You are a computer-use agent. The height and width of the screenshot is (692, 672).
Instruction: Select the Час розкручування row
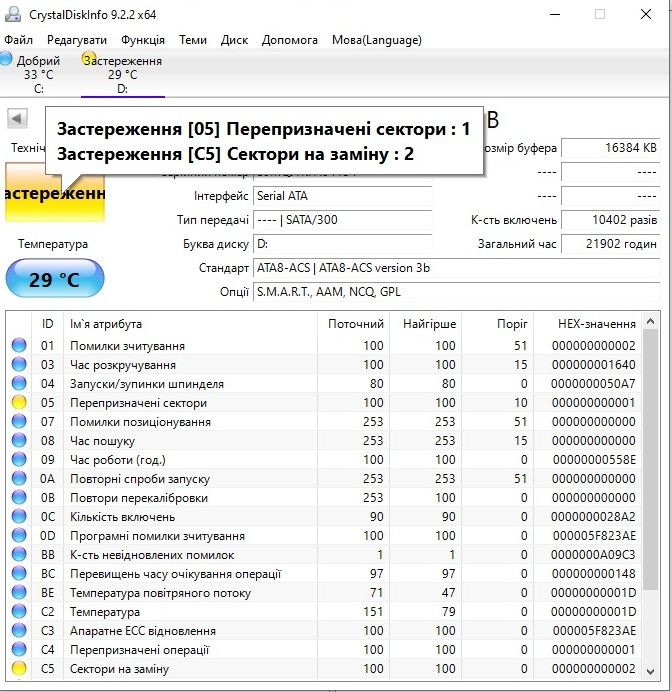click(324, 364)
